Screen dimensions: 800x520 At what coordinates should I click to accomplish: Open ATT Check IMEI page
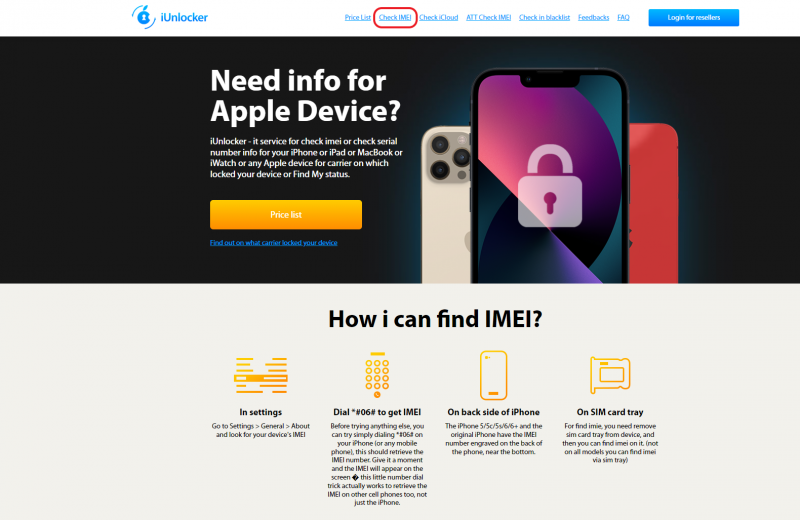488,17
